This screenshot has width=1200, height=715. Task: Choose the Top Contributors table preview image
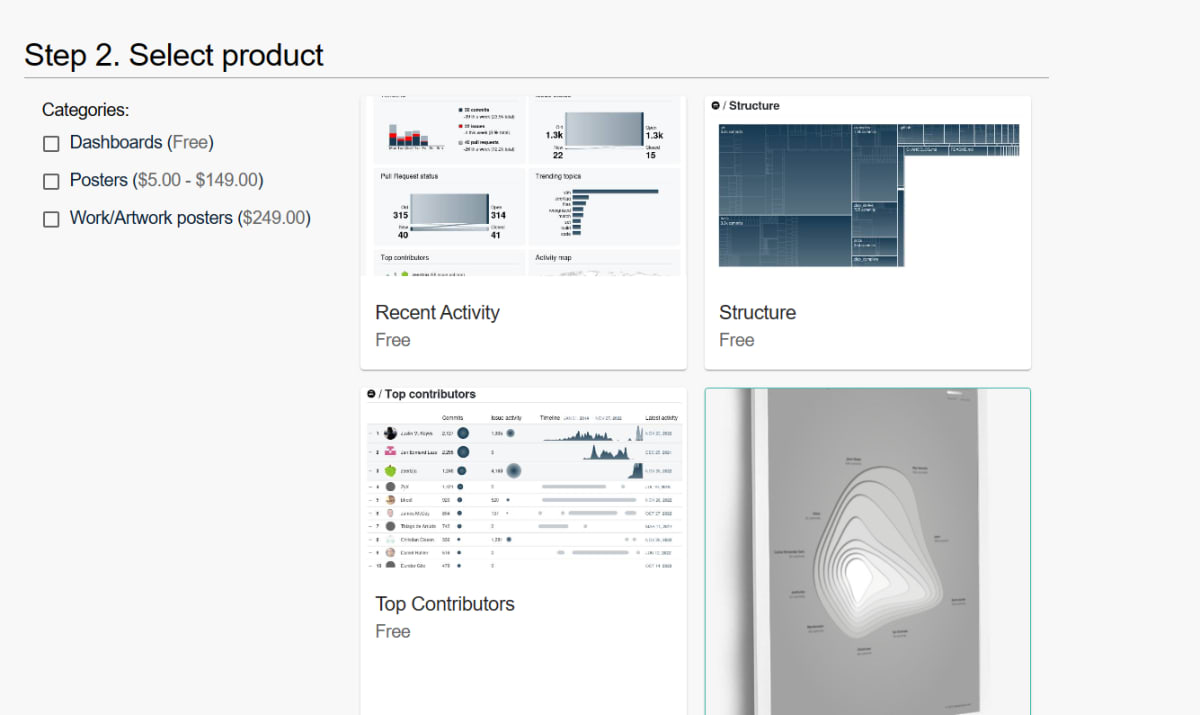click(x=524, y=478)
